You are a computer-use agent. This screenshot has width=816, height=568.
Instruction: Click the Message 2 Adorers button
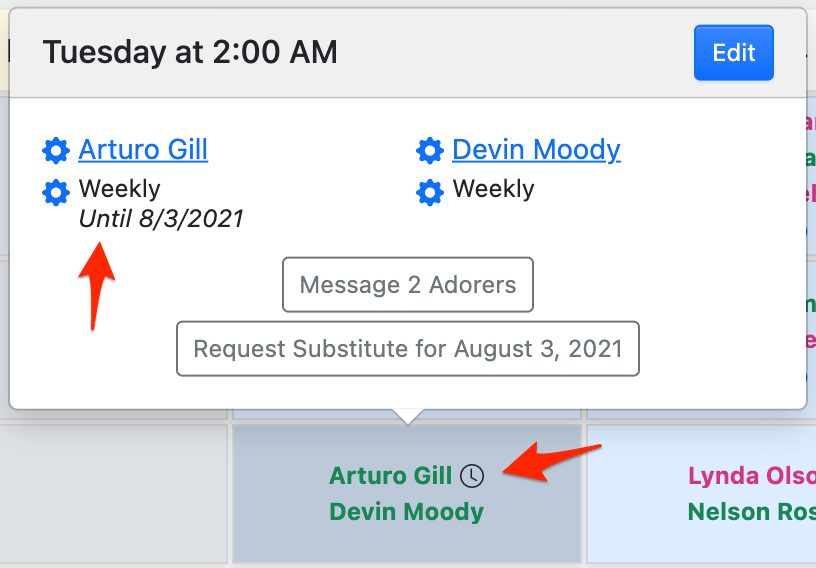pyautogui.click(x=408, y=285)
